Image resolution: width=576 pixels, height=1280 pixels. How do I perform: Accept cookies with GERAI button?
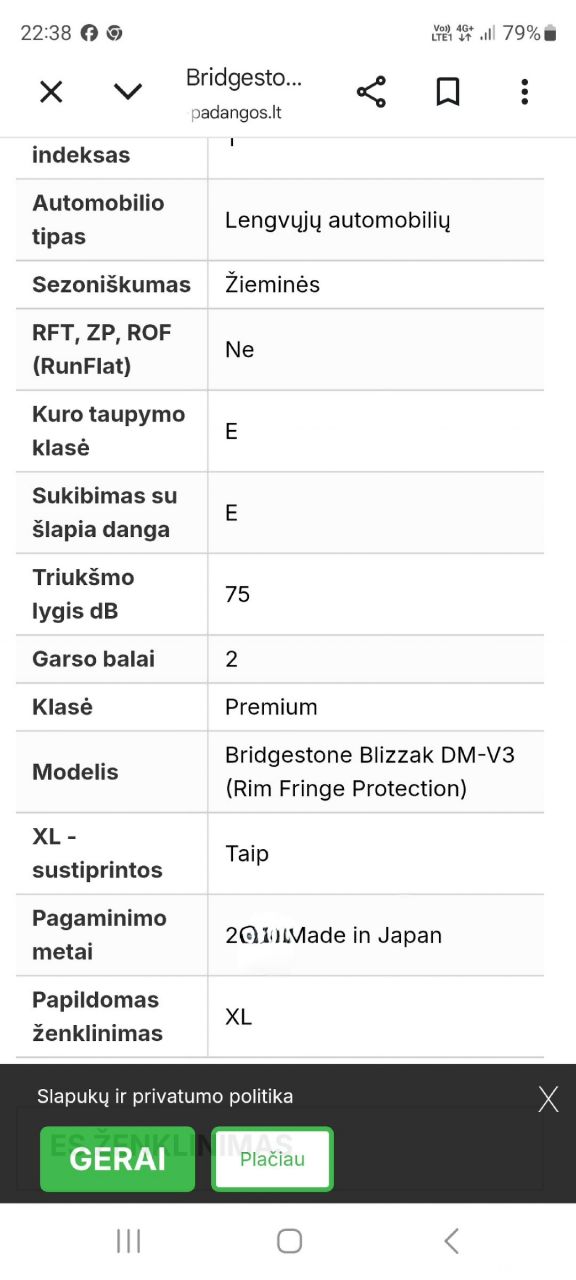coord(116,1159)
